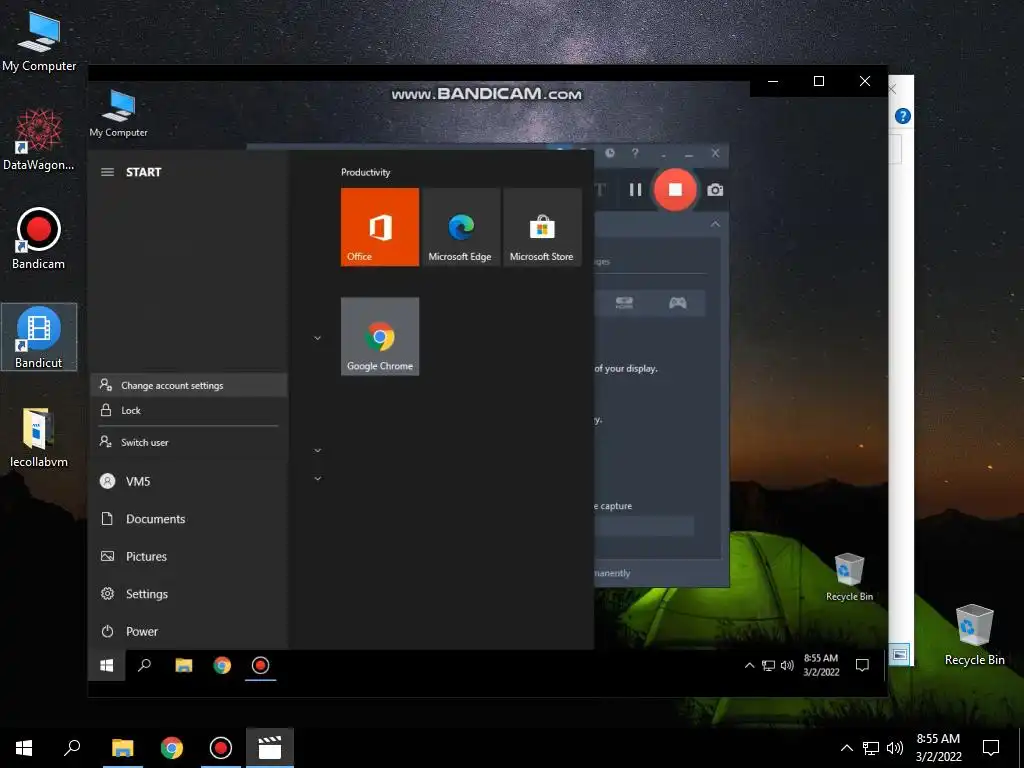The width and height of the screenshot is (1024, 768).
Task: Select the DataWagon shortcut on desktop
Action: 39,140
